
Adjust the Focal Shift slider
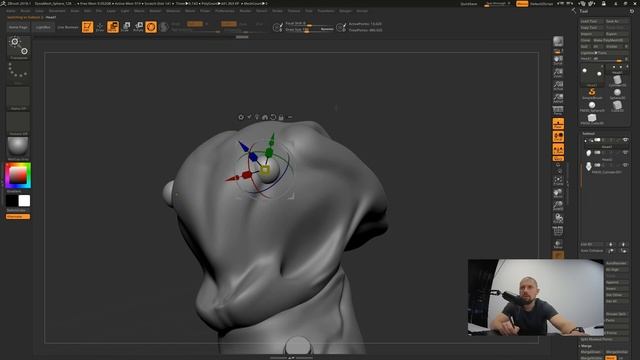pyautogui.click(x=309, y=24)
